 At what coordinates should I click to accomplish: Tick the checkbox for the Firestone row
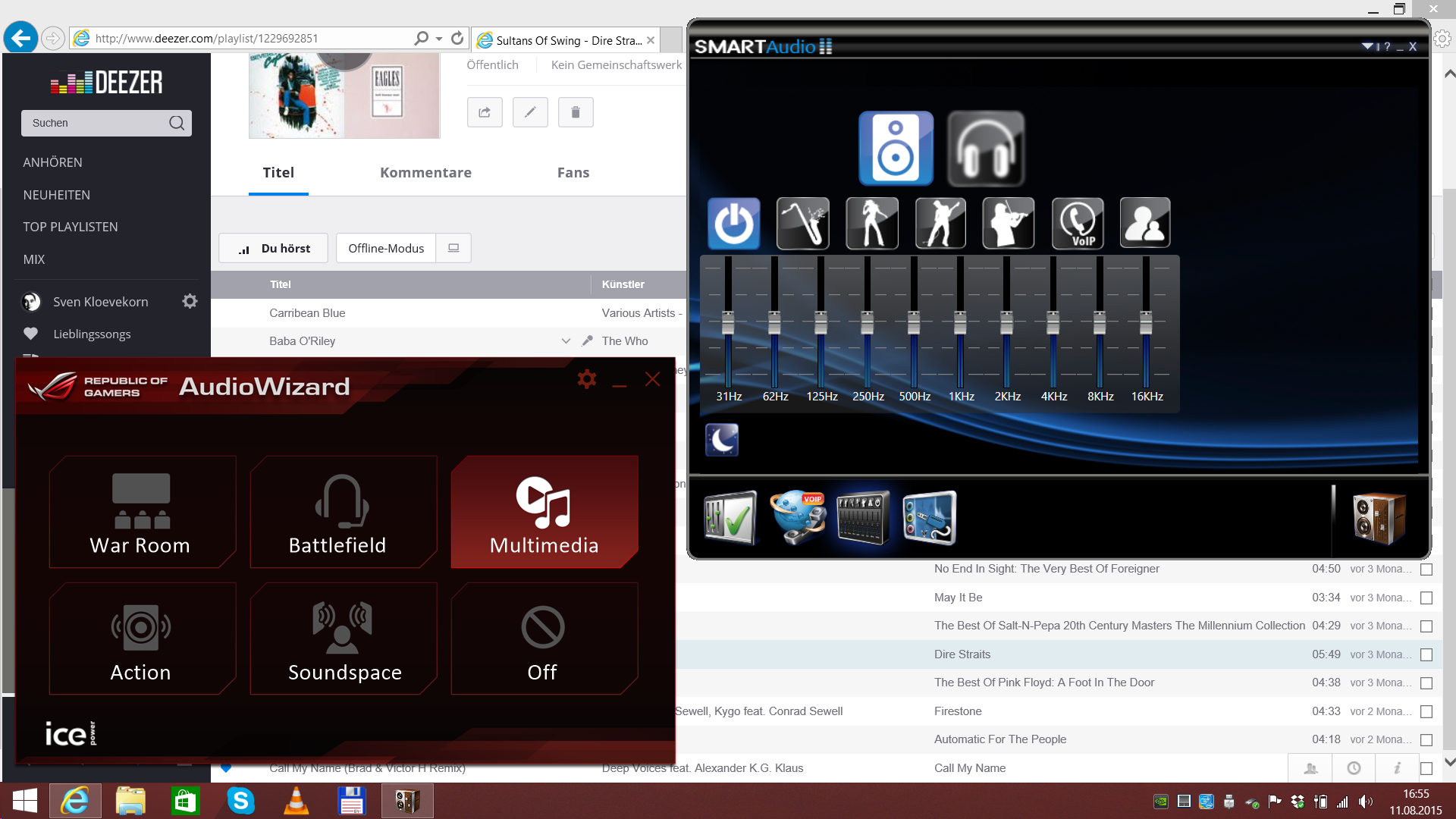(x=1426, y=711)
